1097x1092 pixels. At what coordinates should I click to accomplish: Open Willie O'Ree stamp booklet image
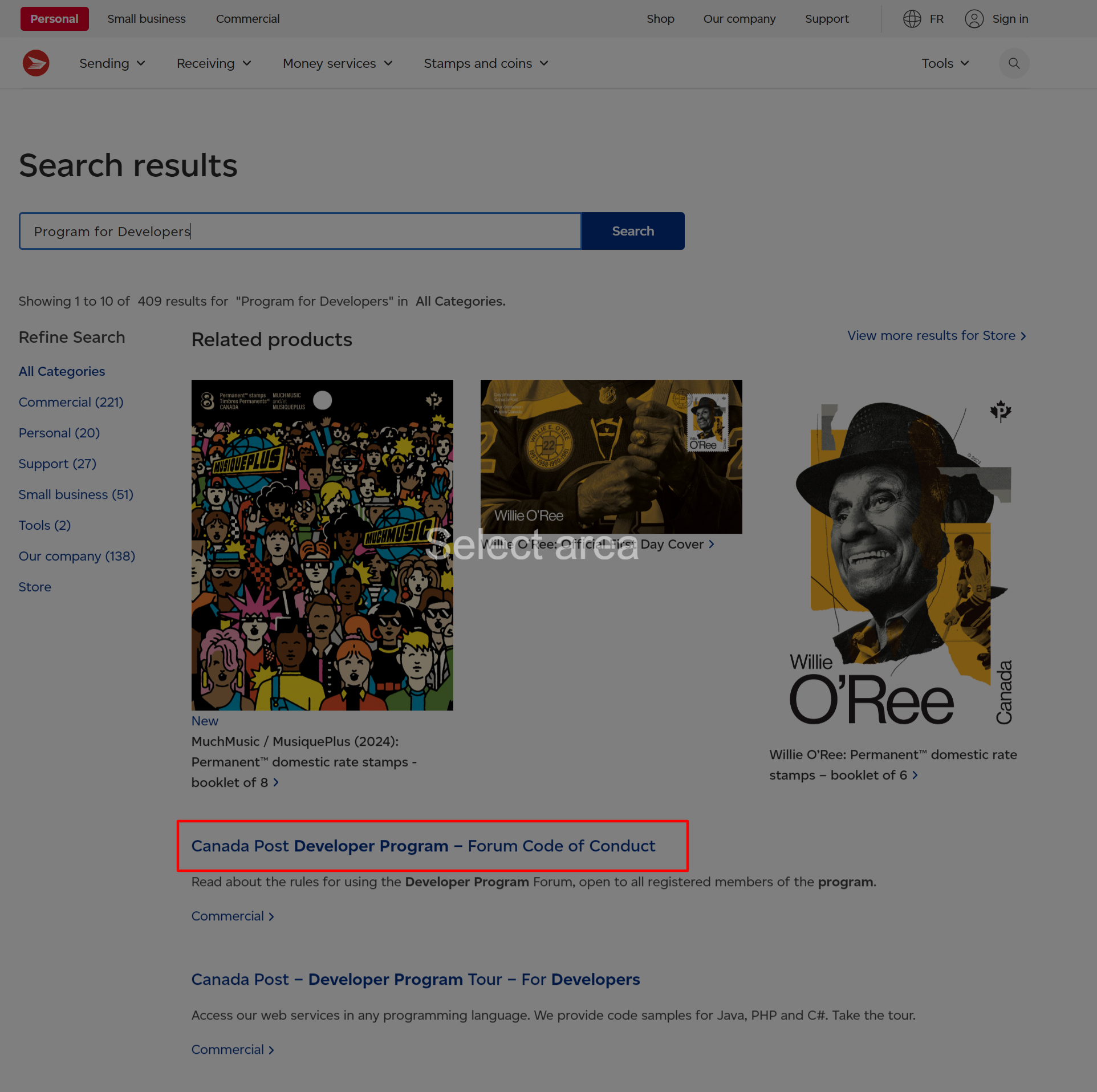click(x=900, y=562)
